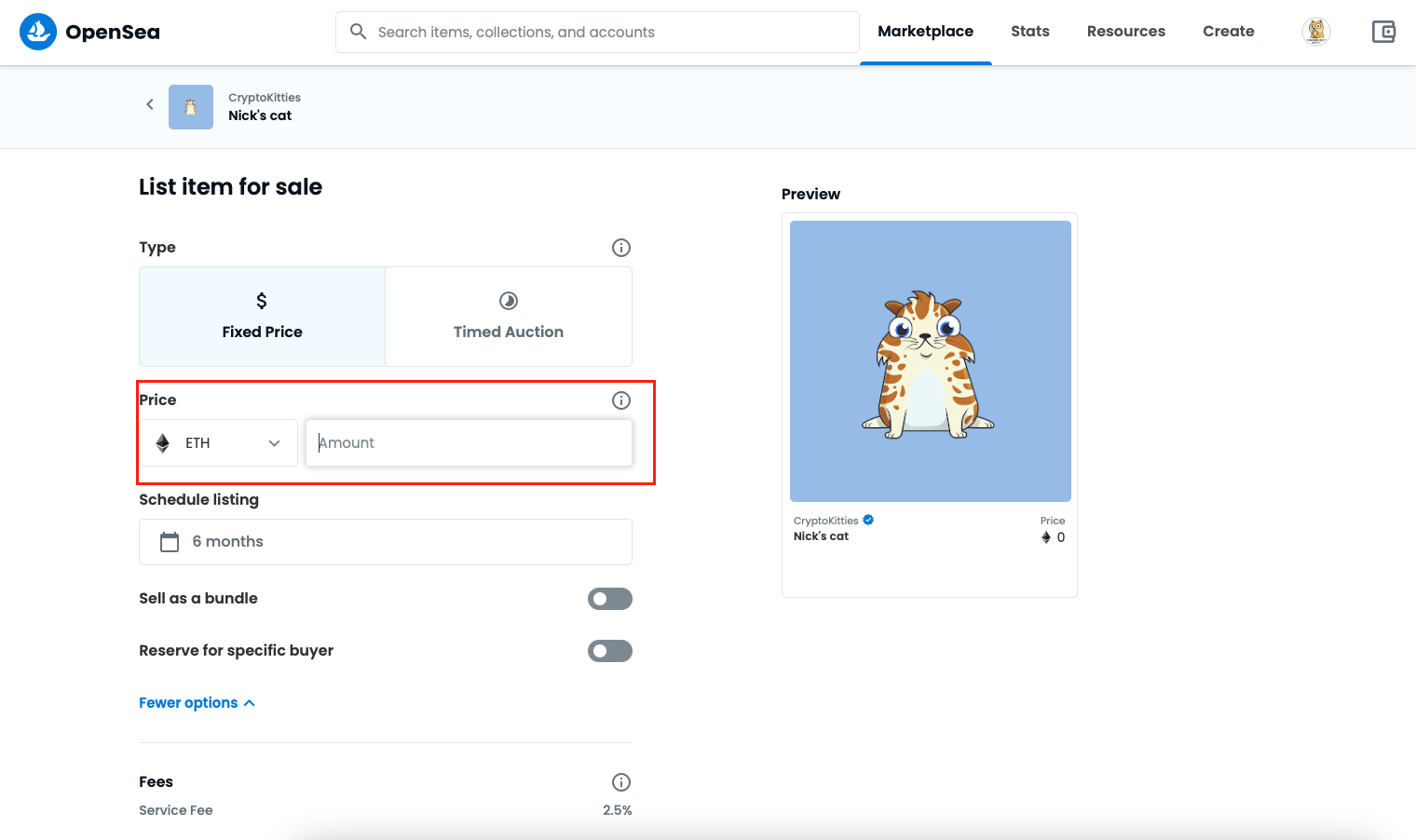Show info for Price section
Screen dimensions: 1416x840
point(621,400)
